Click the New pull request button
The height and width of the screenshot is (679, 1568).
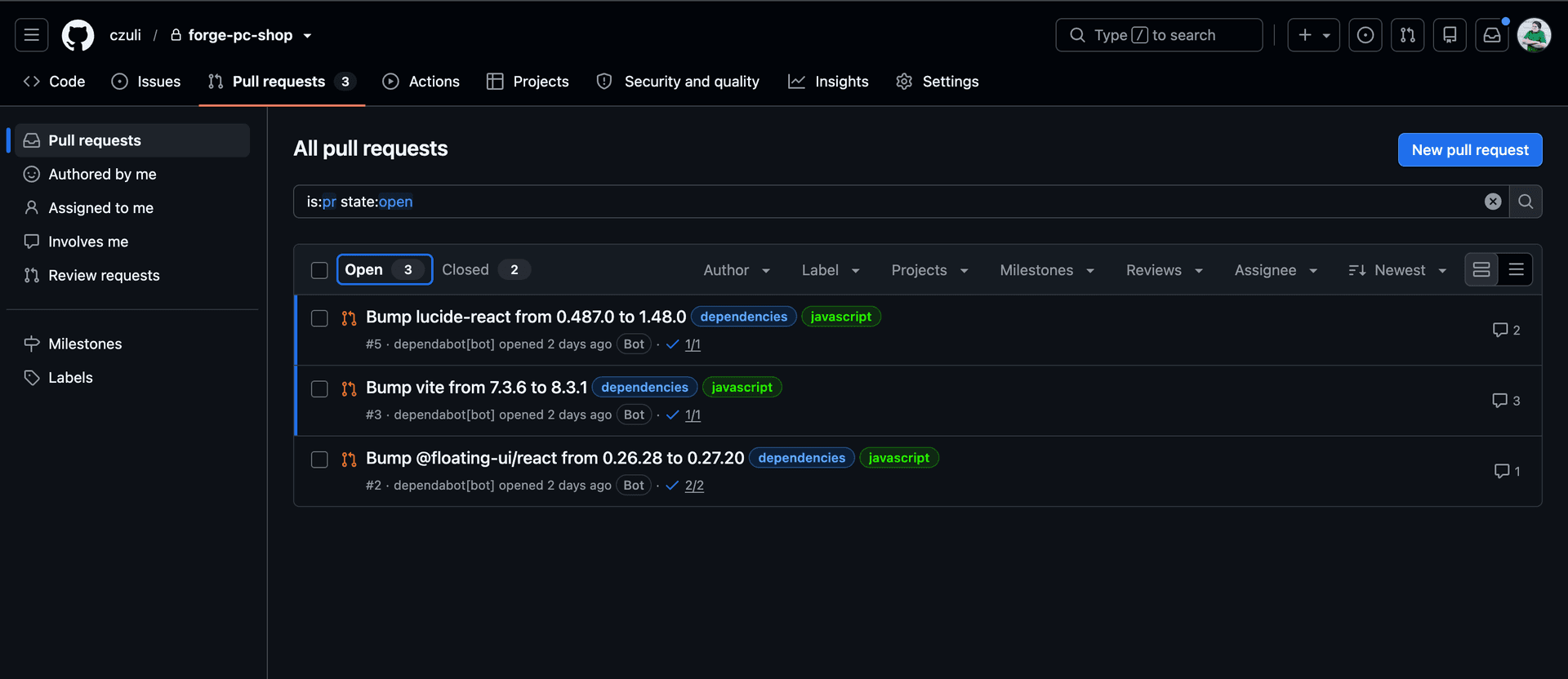pyautogui.click(x=1470, y=150)
